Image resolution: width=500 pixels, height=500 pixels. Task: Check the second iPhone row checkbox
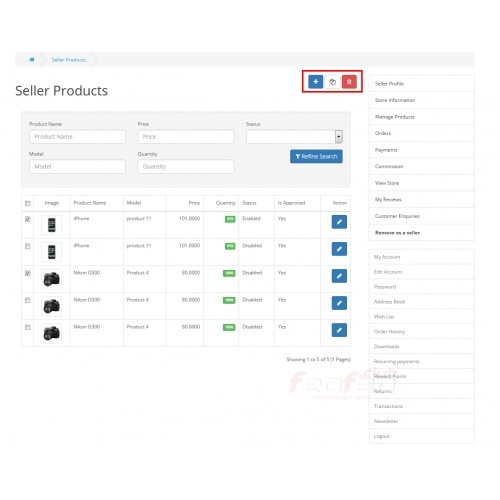(28, 246)
